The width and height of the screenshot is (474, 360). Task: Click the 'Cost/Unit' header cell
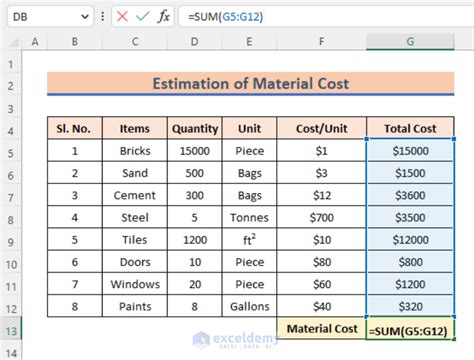point(321,128)
